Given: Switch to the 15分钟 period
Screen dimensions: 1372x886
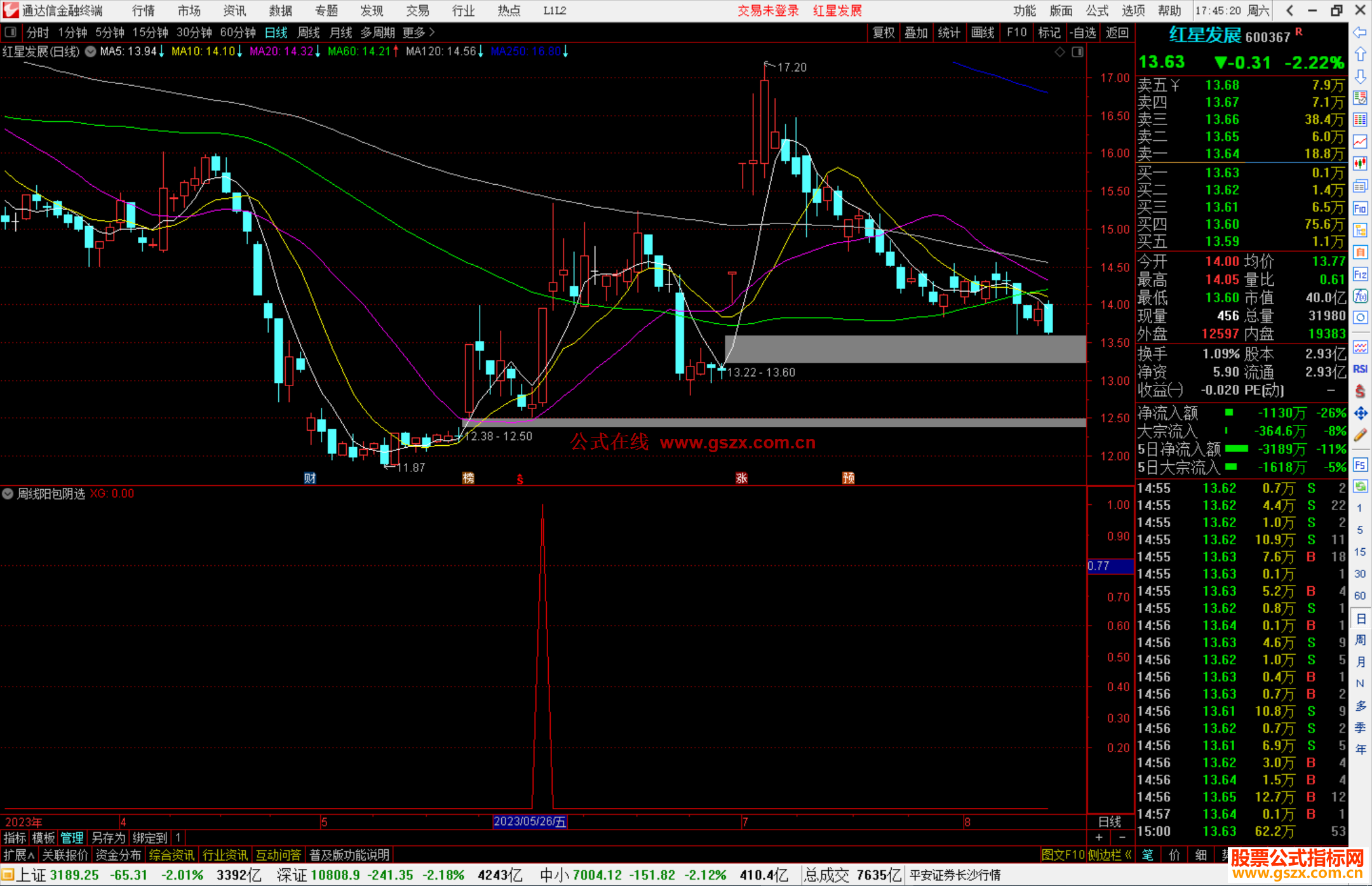Looking at the screenshot, I should coord(150,32).
